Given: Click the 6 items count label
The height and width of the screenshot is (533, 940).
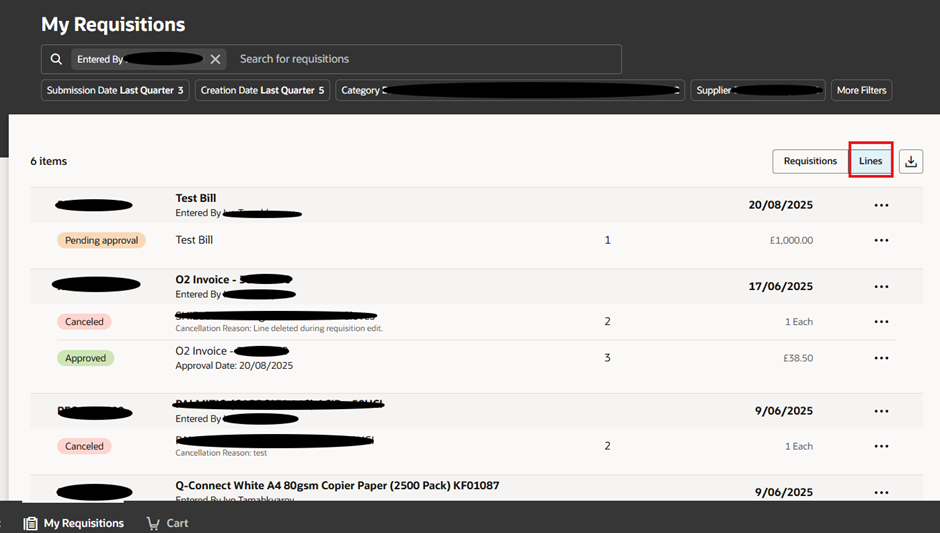Looking at the screenshot, I should [49, 161].
